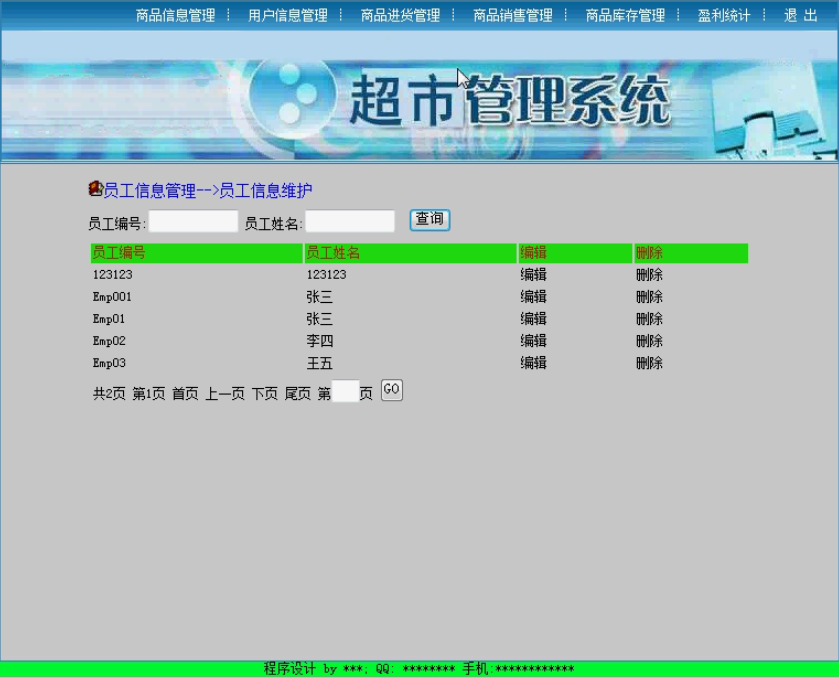
Task: Select the 员工姓名 column header
Action: pyautogui.click(x=410, y=253)
